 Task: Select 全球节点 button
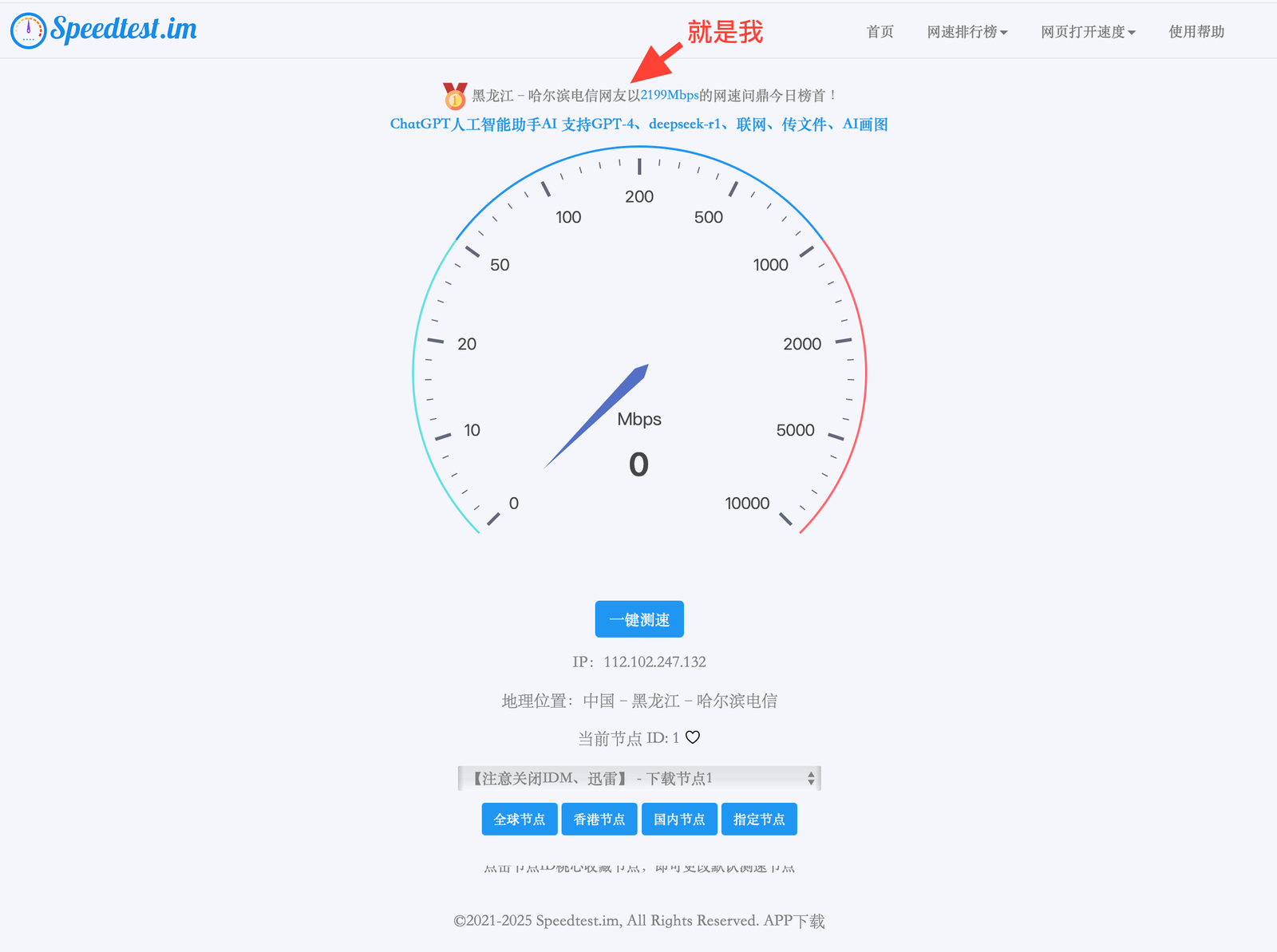[x=520, y=820]
